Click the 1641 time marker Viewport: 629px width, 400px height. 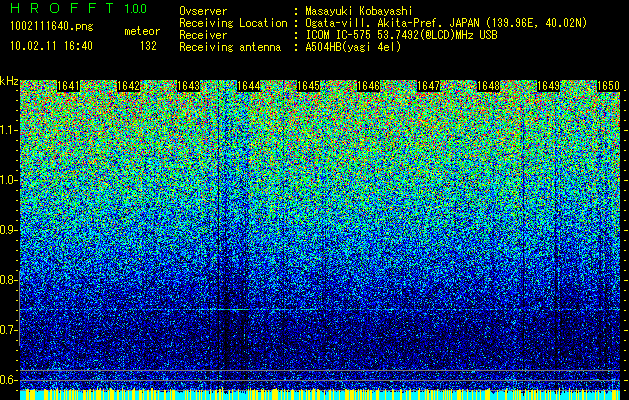pyautogui.click(x=69, y=86)
